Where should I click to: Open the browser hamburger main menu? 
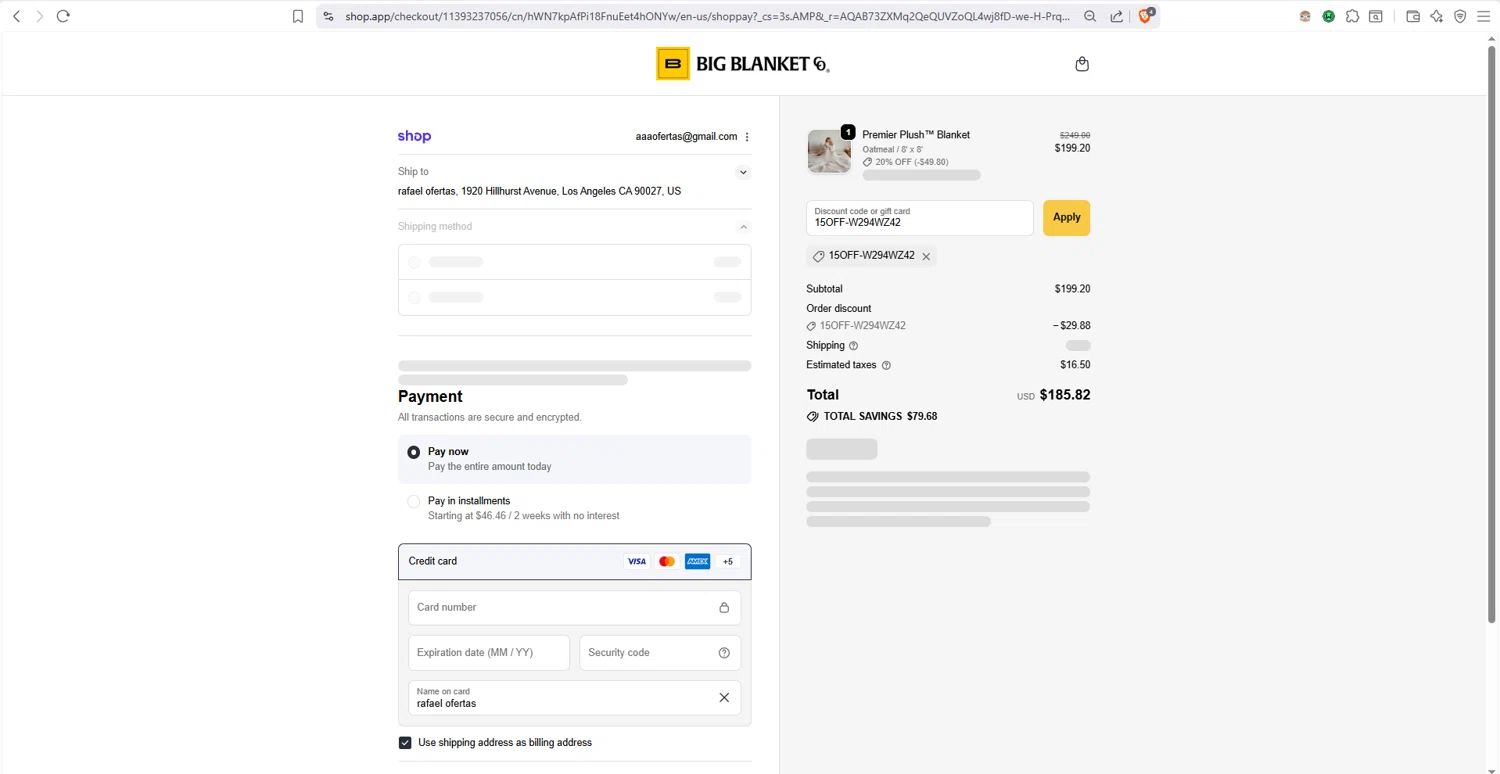click(x=1484, y=16)
